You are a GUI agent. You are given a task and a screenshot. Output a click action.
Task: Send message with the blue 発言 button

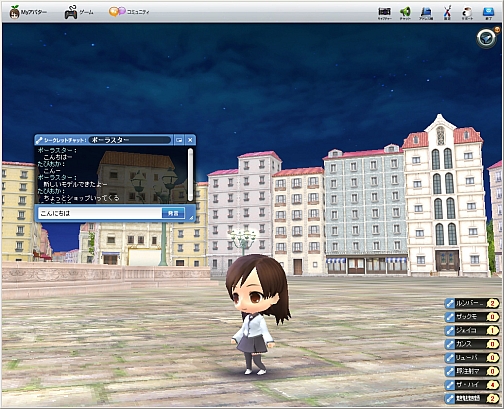[x=173, y=213]
